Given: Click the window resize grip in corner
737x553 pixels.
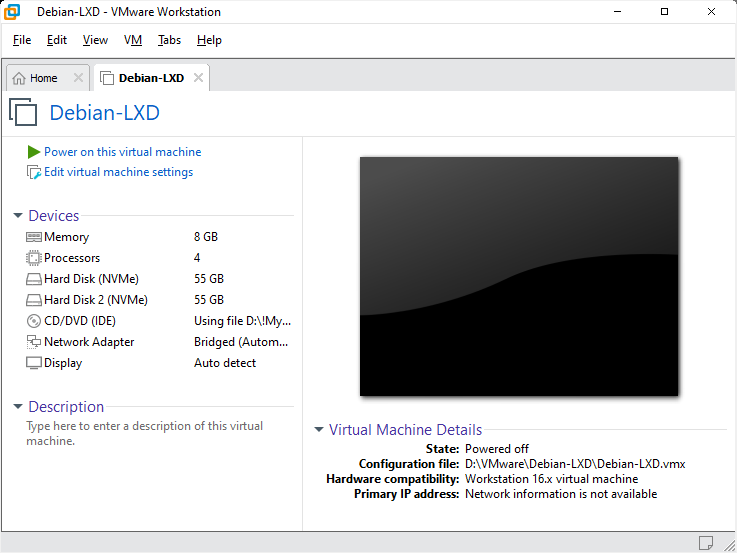Looking at the screenshot, I should (730, 545).
